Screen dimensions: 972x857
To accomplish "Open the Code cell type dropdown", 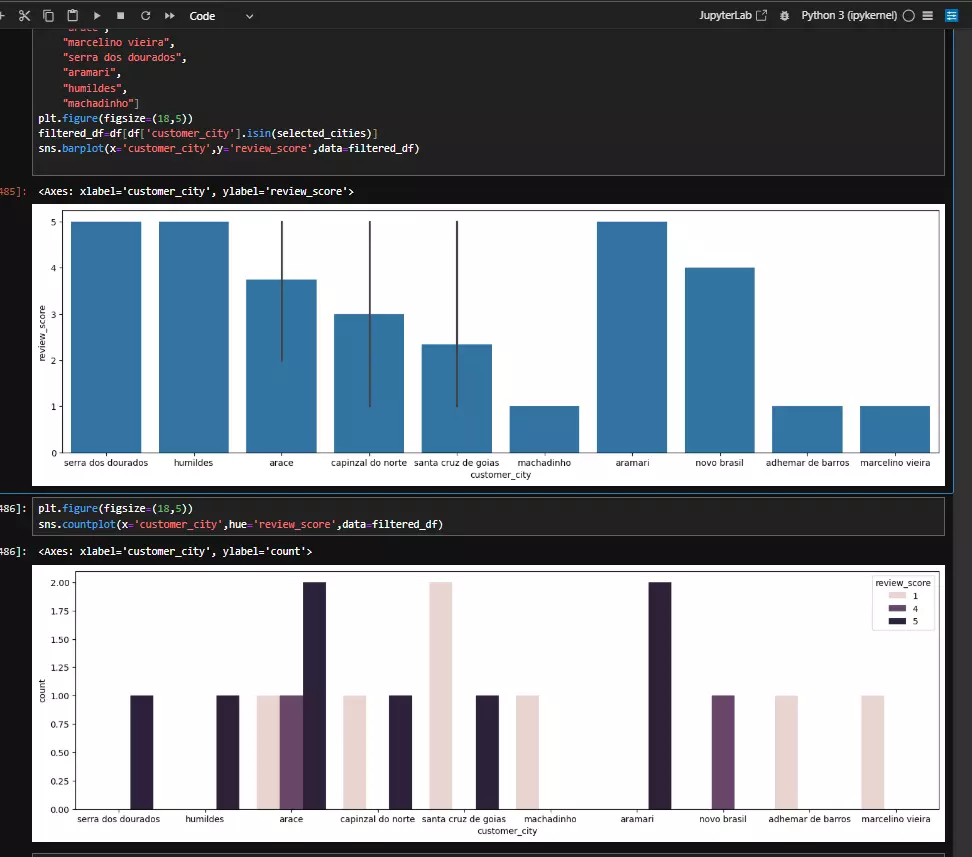I will [x=221, y=16].
